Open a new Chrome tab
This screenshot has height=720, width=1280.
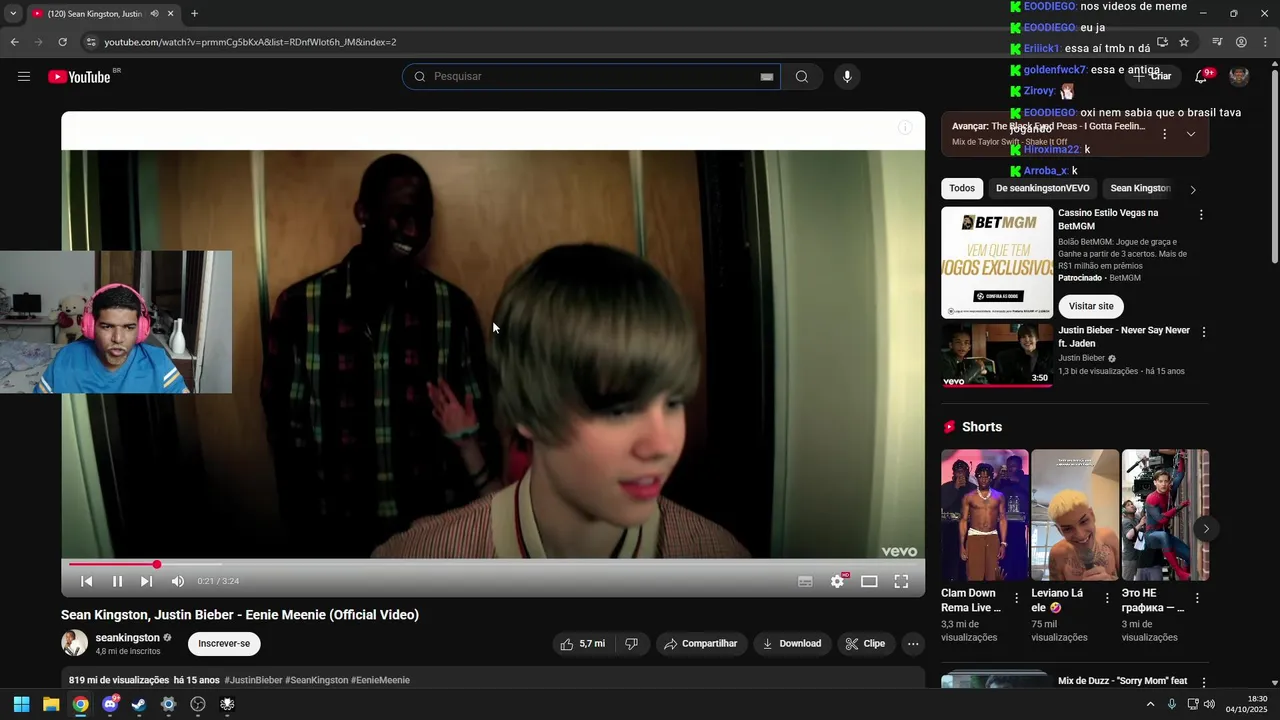194,14
